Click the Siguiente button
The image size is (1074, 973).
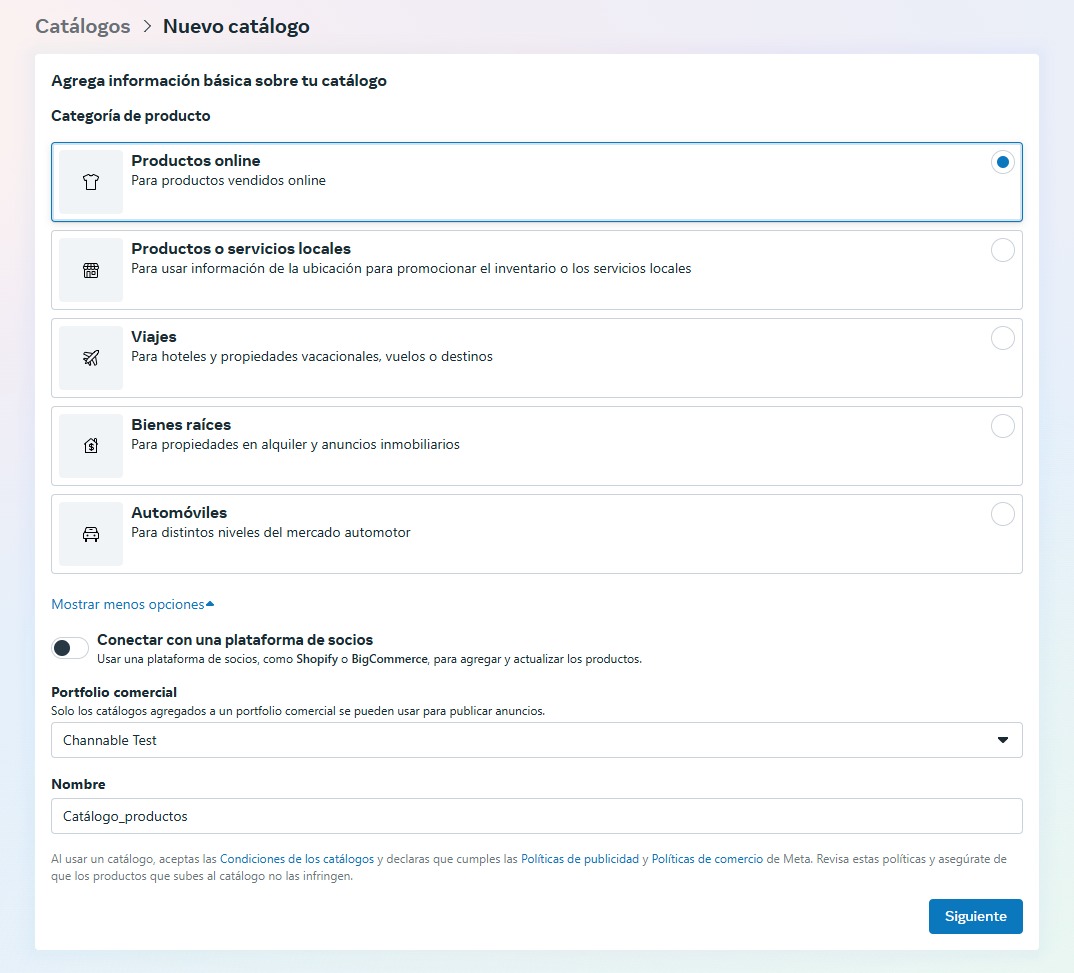click(975, 916)
